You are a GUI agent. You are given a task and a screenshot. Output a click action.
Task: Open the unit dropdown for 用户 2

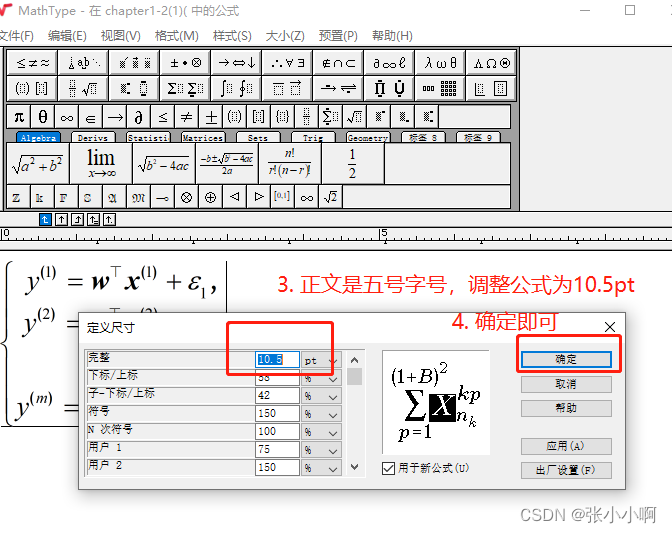(x=321, y=468)
